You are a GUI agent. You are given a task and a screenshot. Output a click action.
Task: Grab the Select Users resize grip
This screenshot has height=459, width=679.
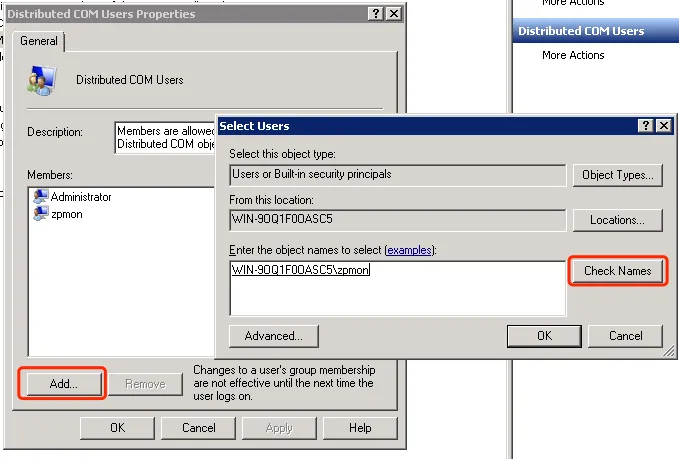(x=669, y=351)
